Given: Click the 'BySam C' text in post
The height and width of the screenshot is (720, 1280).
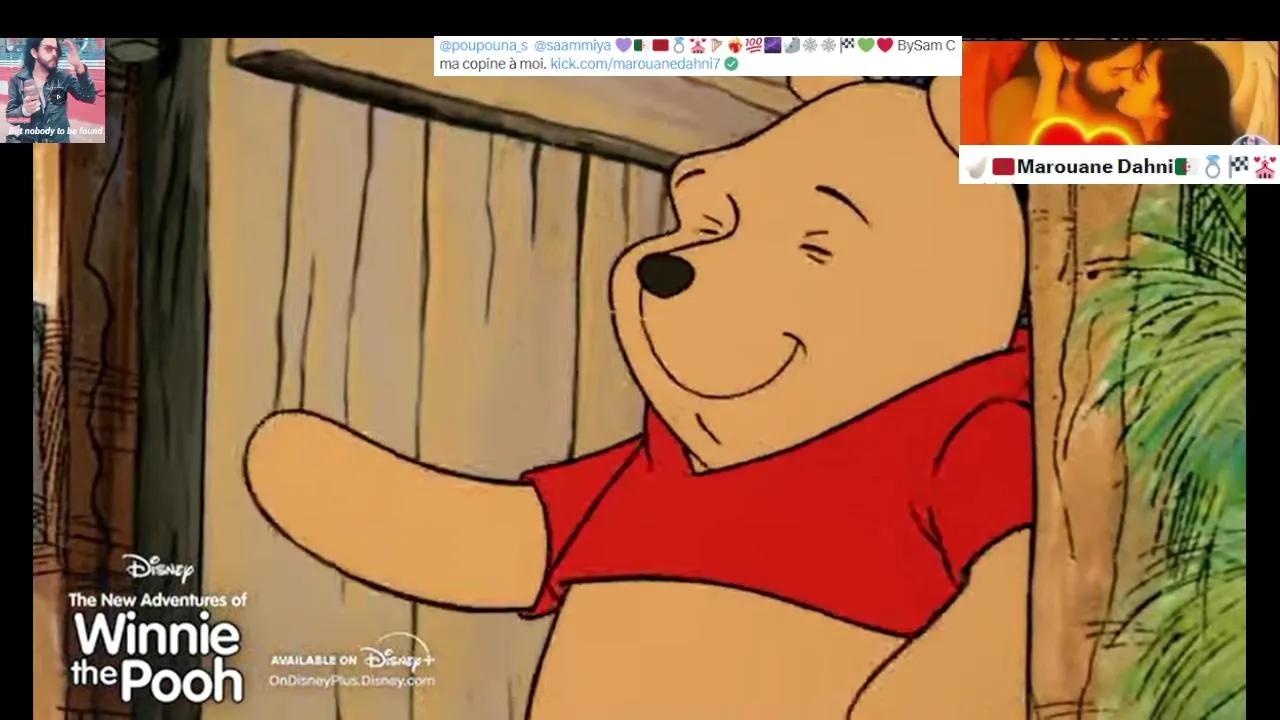Looking at the screenshot, I should [x=926, y=46].
